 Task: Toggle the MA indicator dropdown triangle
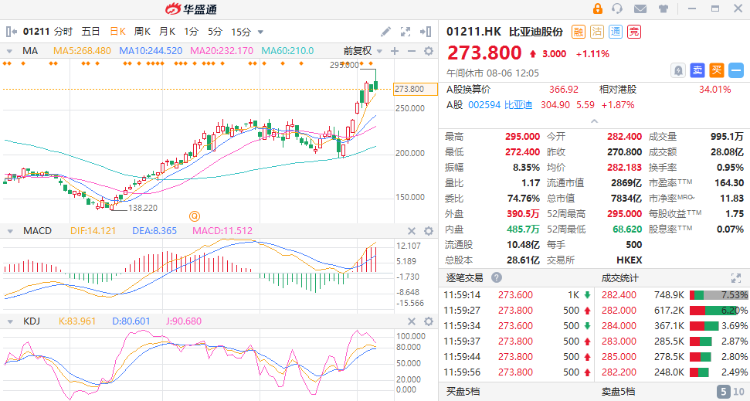(10, 51)
